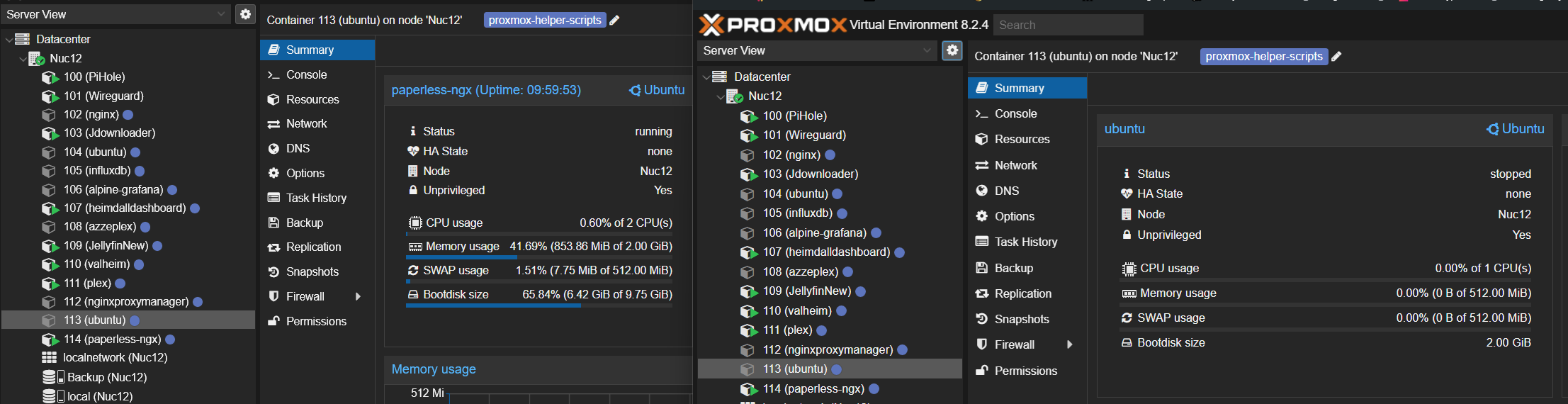Open Server View dropdown in right window
Viewport: 1568px width, 404px height.
point(818,50)
